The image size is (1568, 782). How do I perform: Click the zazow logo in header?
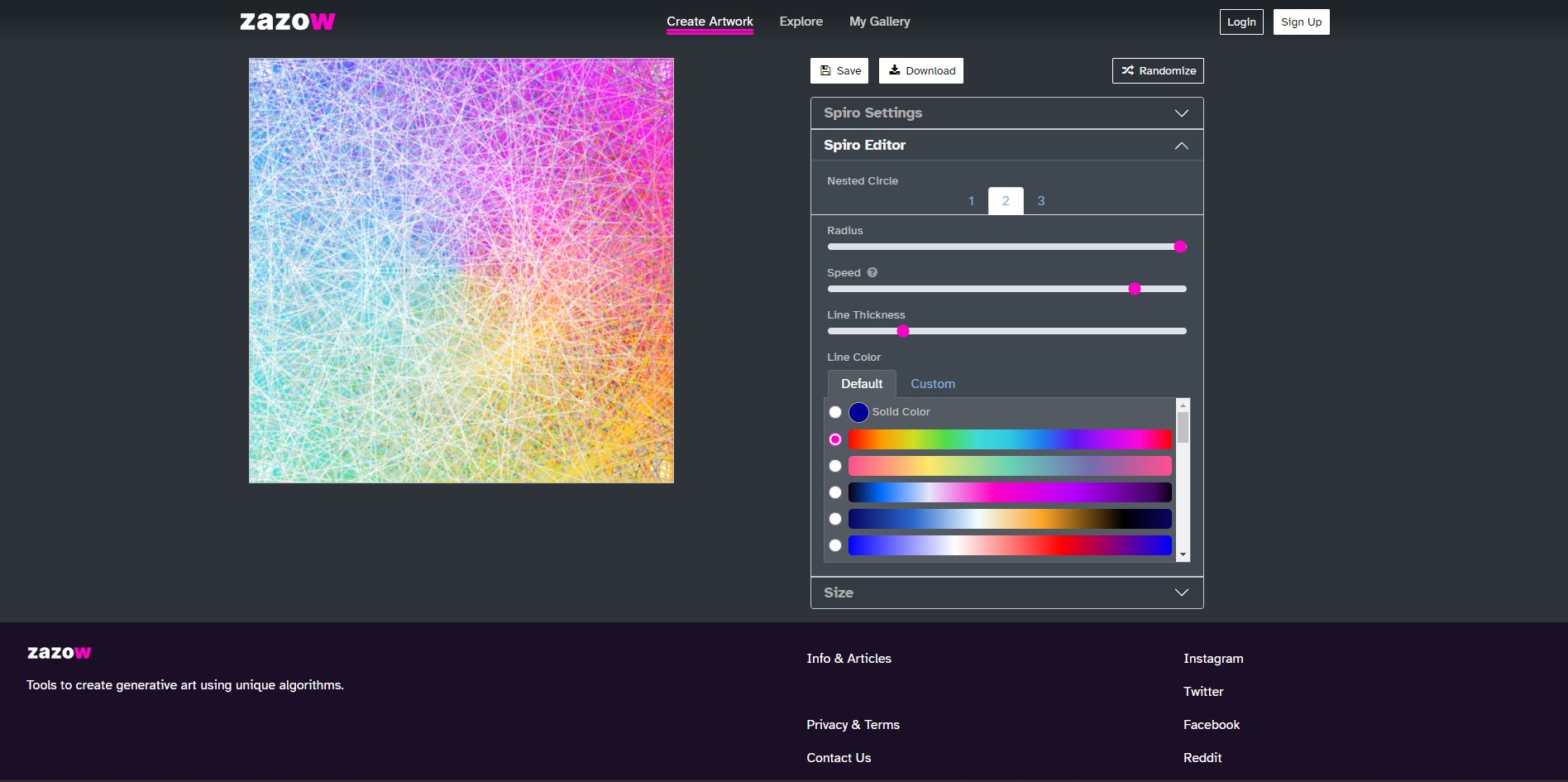287,22
